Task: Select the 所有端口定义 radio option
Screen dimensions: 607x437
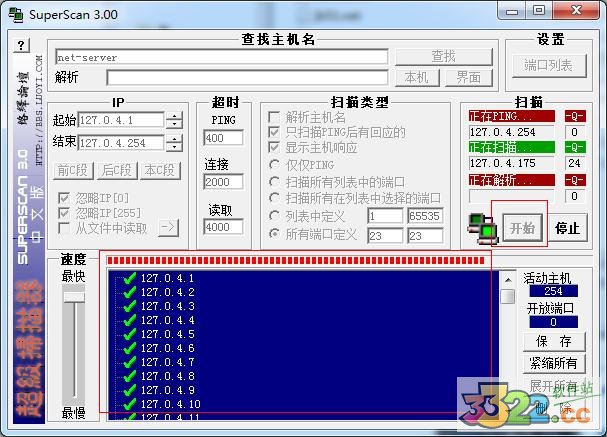Action: [274, 234]
